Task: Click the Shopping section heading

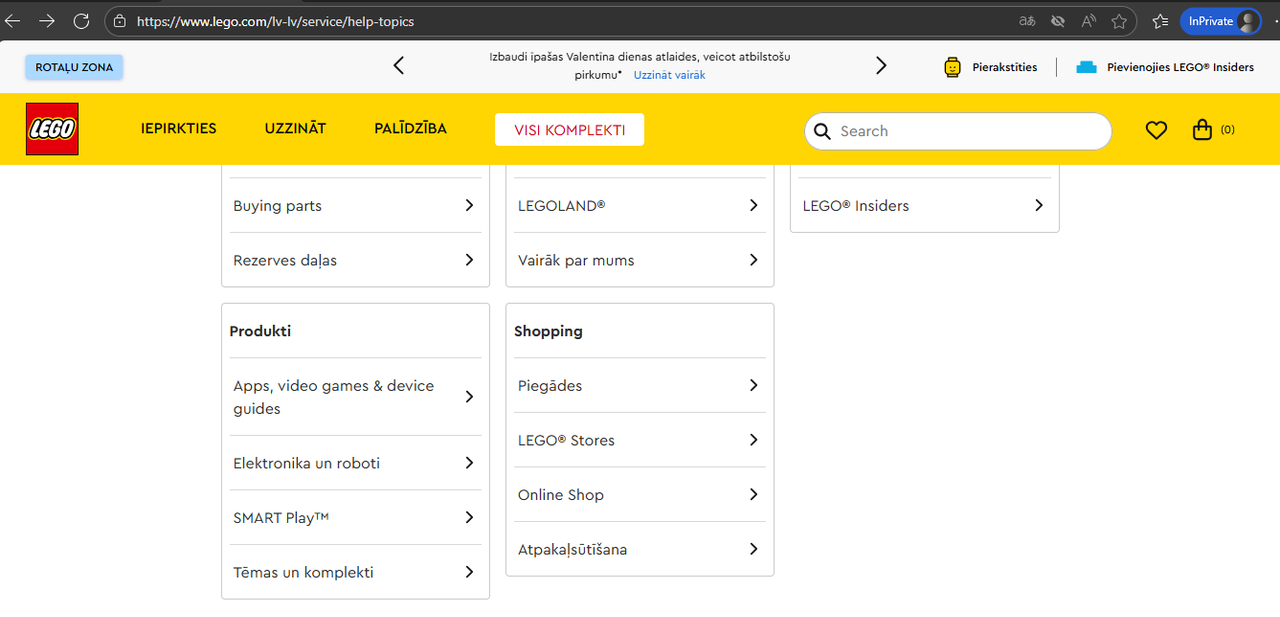Action: [x=548, y=331]
